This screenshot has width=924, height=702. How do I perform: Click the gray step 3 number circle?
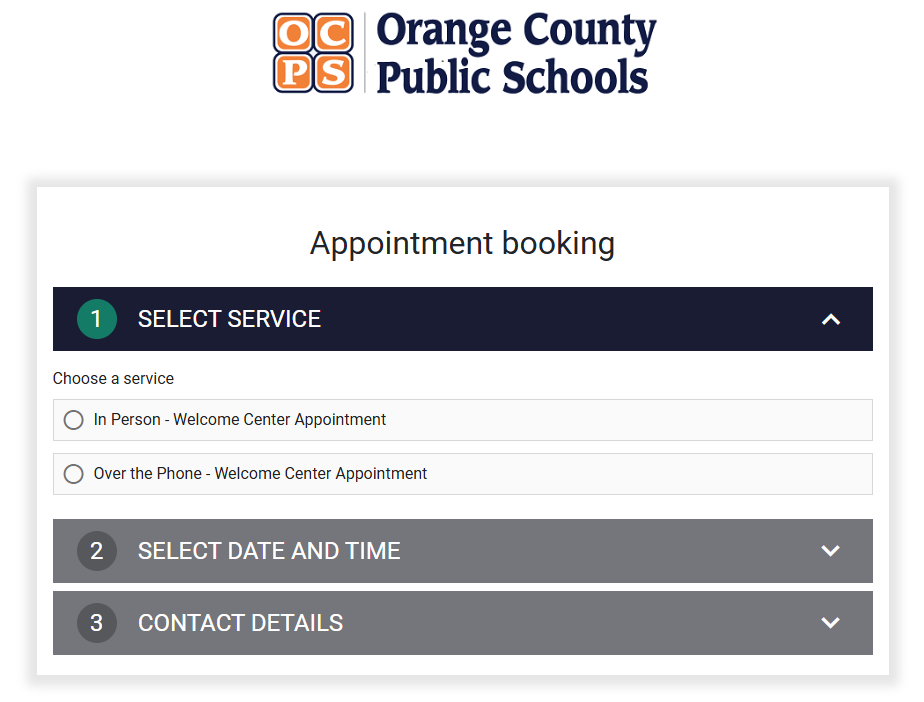pyautogui.click(x=96, y=623)
